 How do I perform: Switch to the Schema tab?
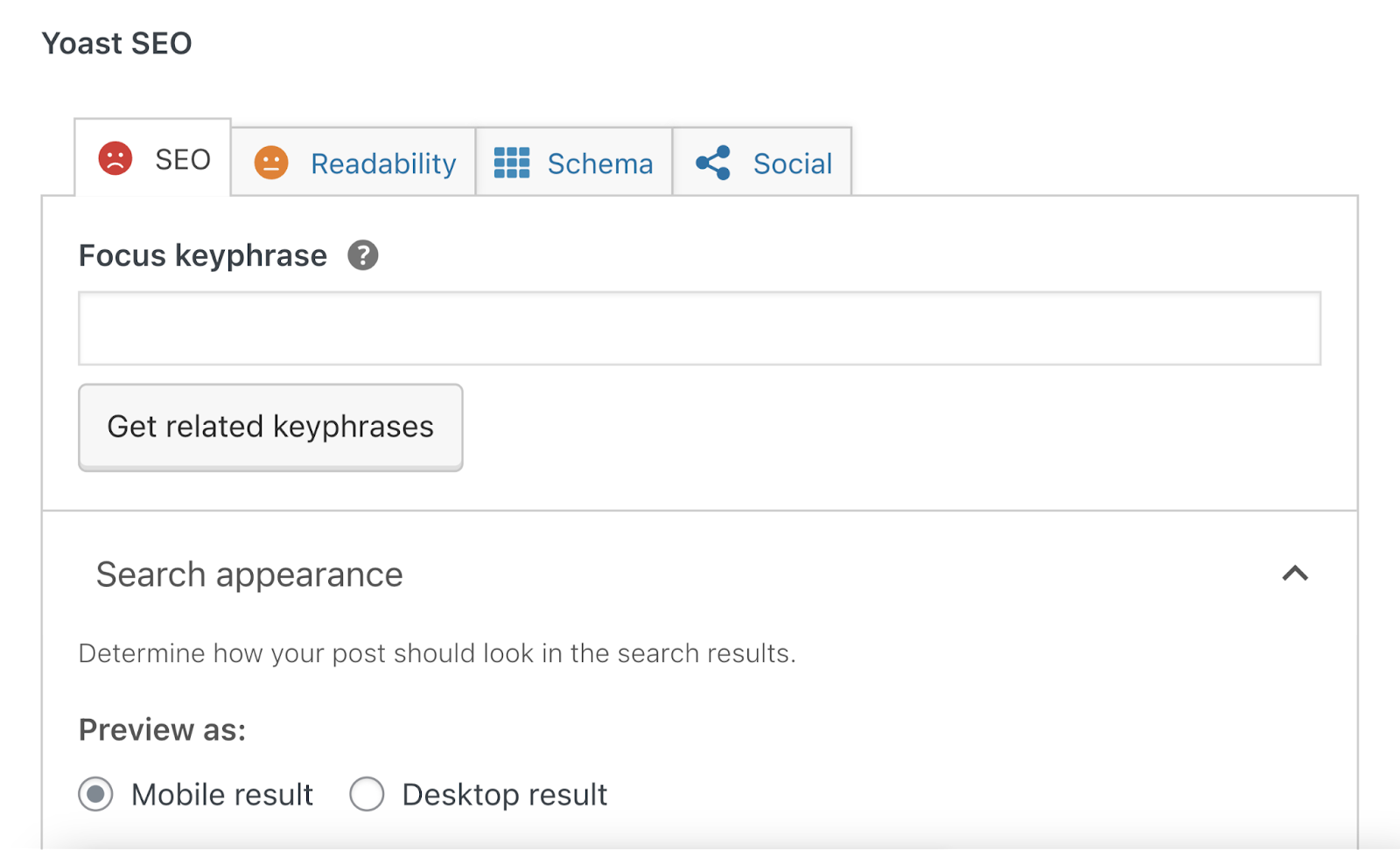click(598, 163)
